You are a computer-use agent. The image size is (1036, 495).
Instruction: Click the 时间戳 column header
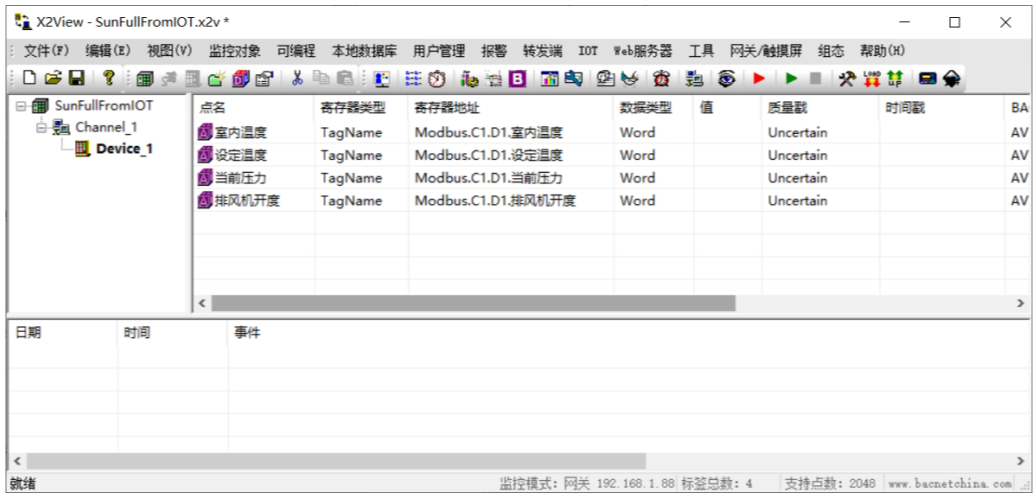pos(942,108)
